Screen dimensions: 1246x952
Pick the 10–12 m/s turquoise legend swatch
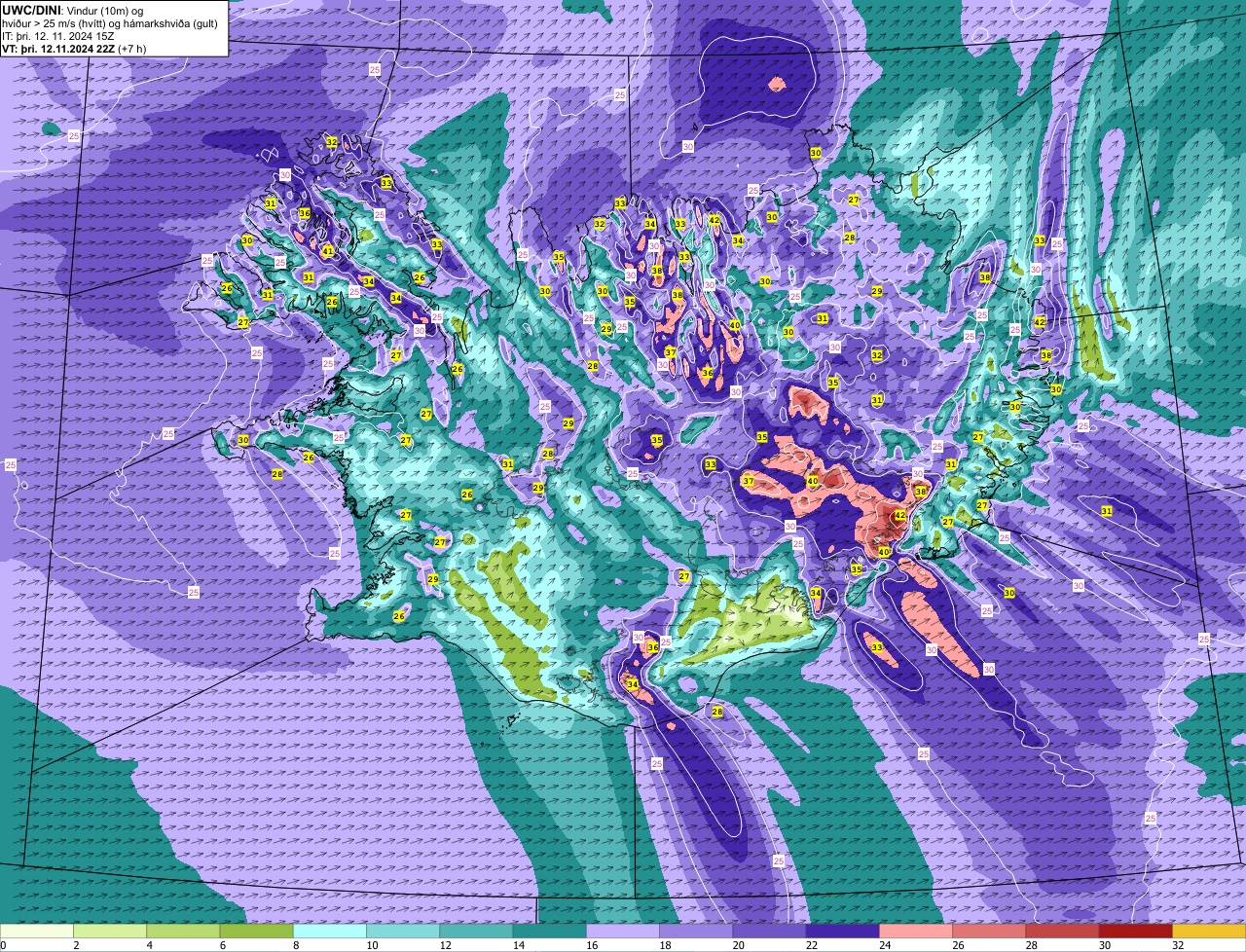pos(403,932)
